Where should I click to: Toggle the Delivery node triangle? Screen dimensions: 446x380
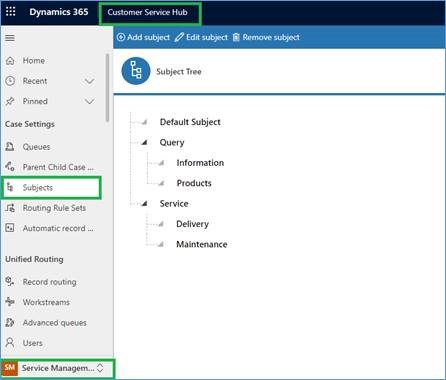(161, 224)
